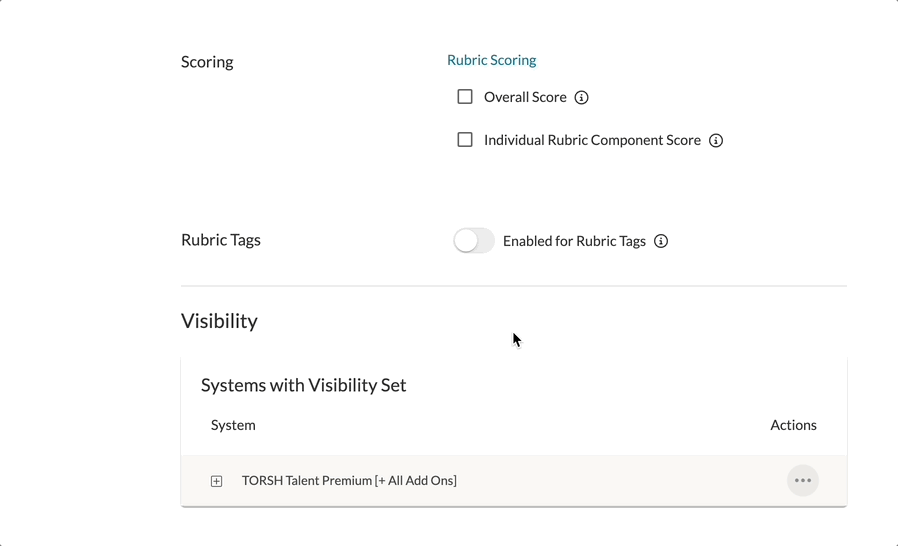Select the TORSH Talent Premium system name
Screen dimensions: 898x546
[x=349, y=481]
